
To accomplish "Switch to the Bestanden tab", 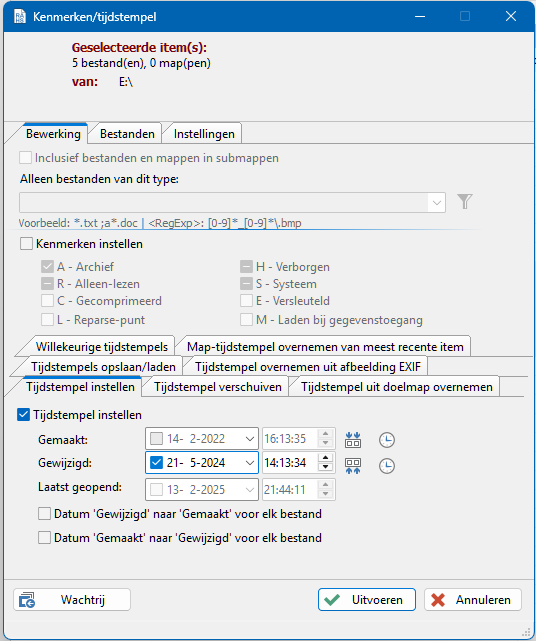I will 127,134.
